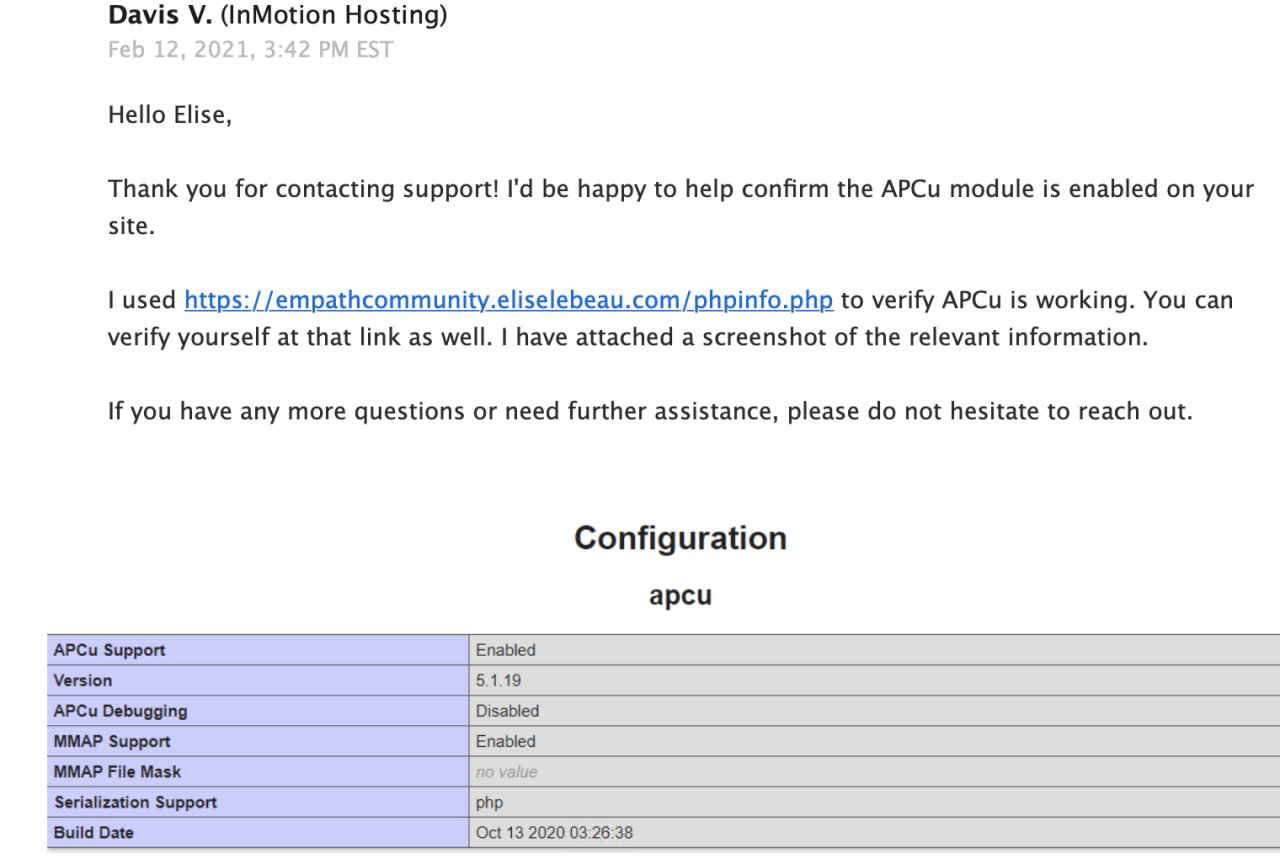Click the Oct 13 2020 build date value
Image resolution: width=1280 pixels, height=864 pixels.
(554, 832)
